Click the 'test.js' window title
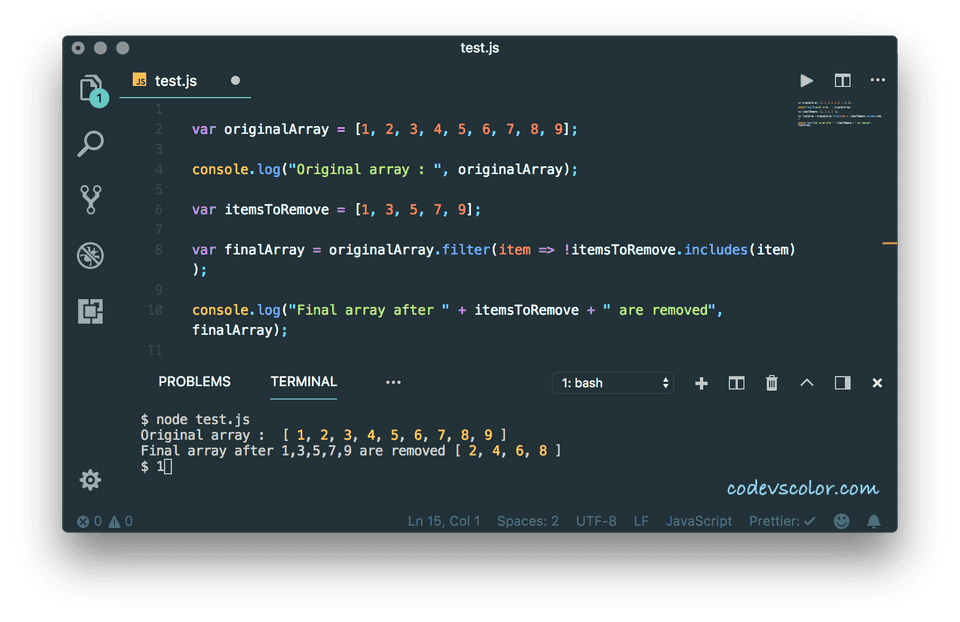 (479, 48)
